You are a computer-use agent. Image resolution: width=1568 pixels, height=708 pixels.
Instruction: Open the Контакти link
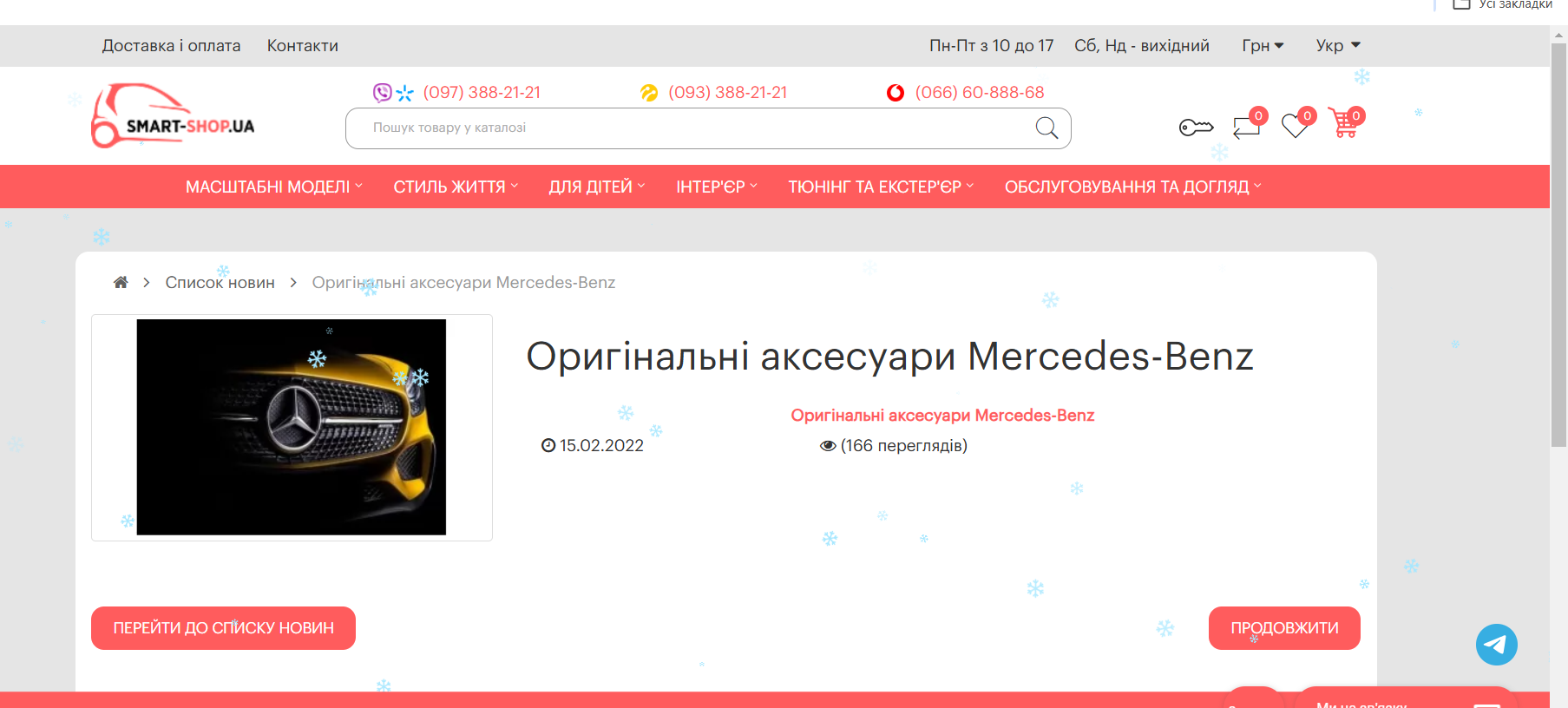[x=303, y=46]
